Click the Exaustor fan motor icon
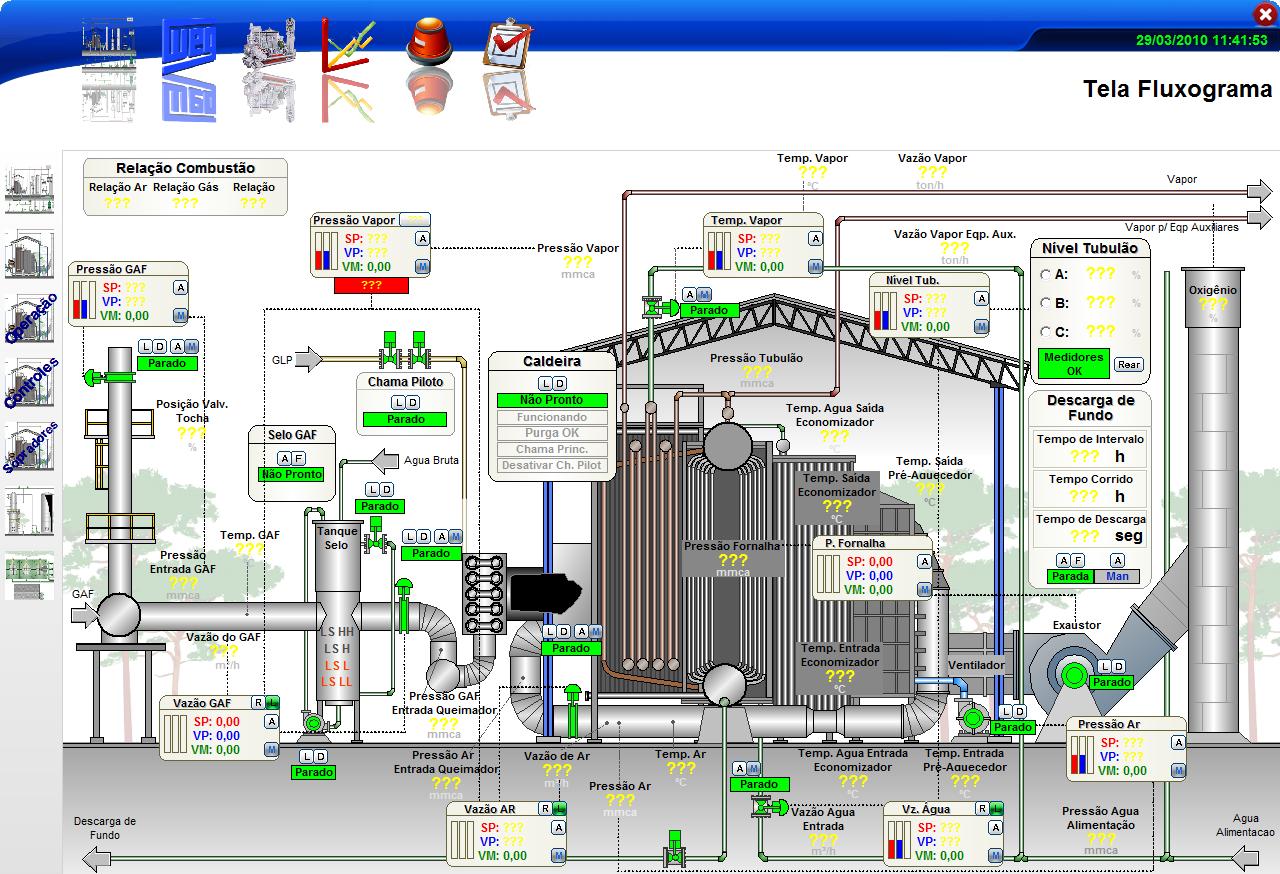The image size is (1280, 874). click(1075, 677)
